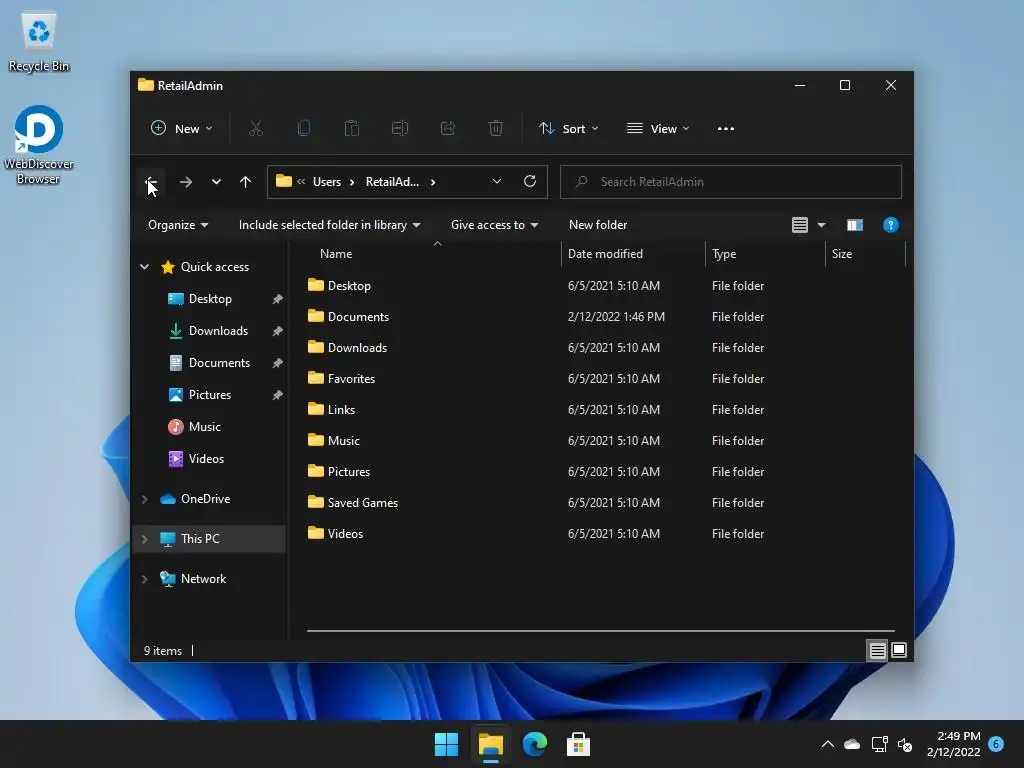
Task: Click the Search RetailAdmin field
Action: tap(731, 182)
